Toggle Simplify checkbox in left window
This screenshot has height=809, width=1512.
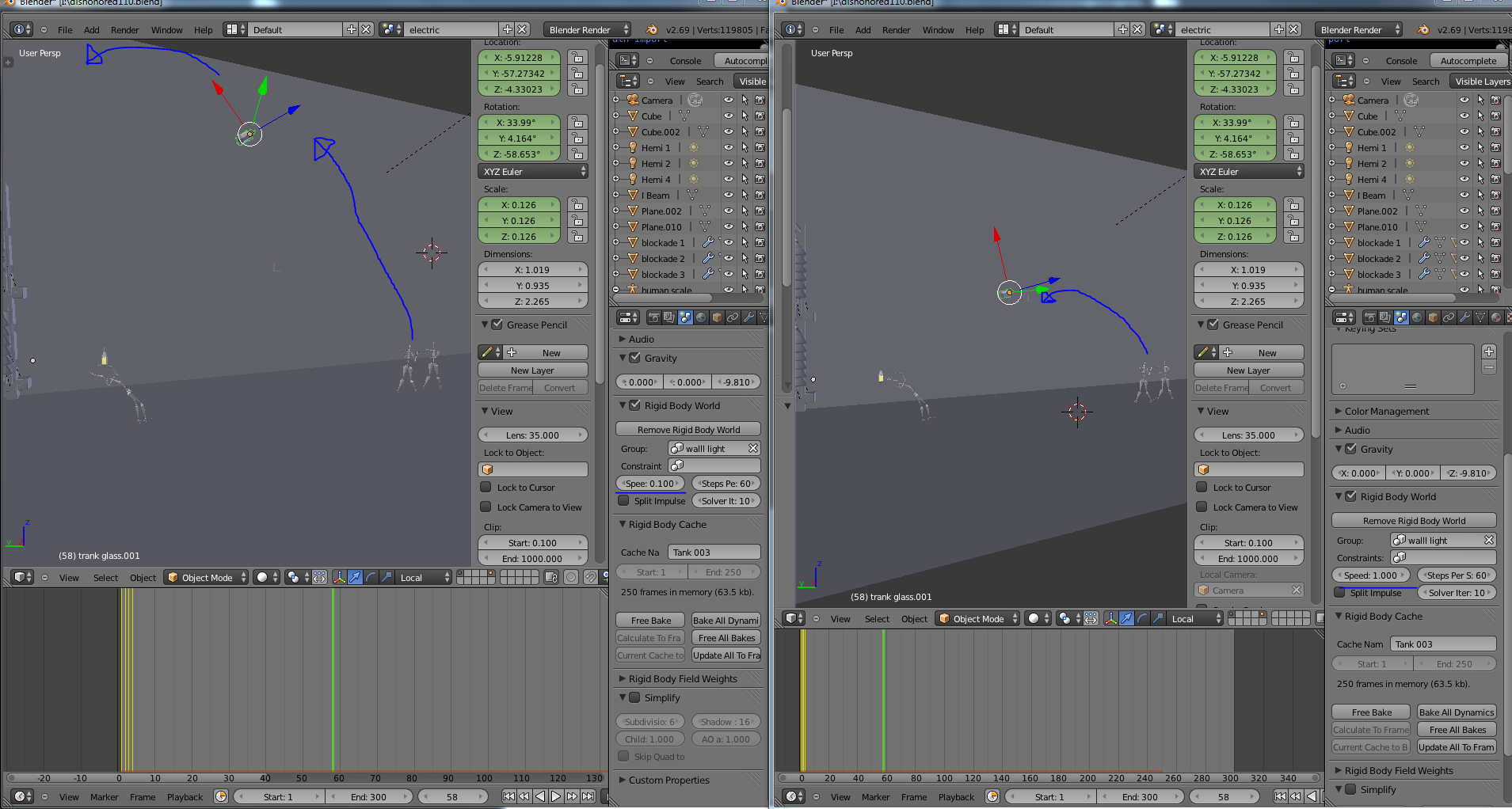click(634, 697)
